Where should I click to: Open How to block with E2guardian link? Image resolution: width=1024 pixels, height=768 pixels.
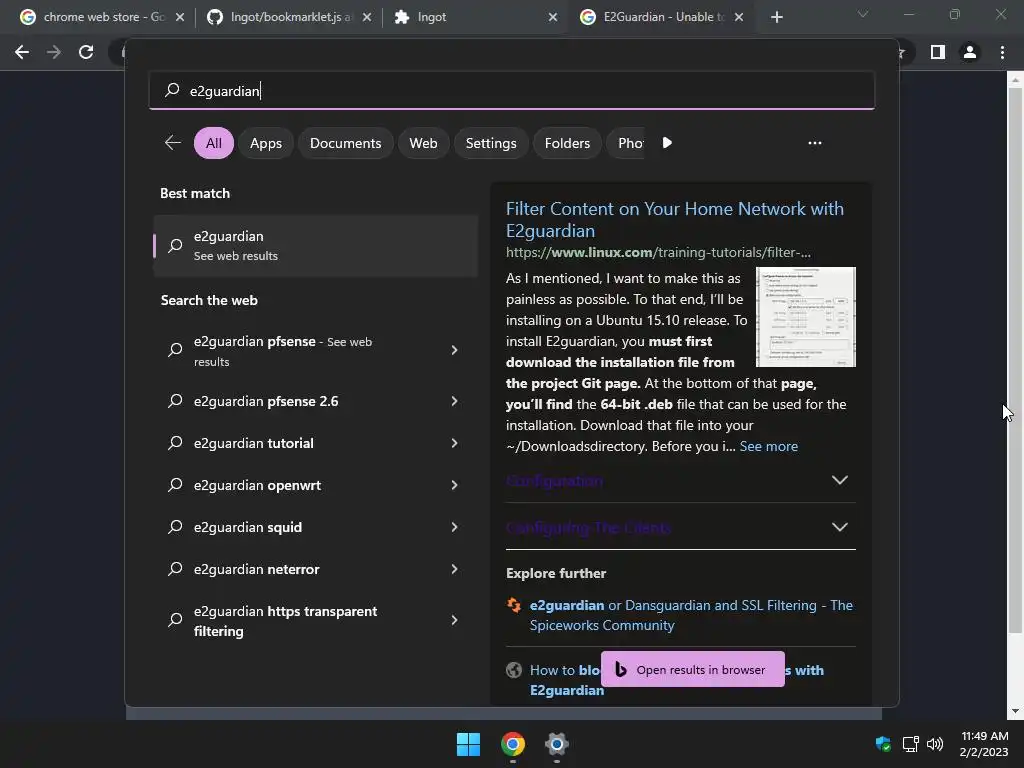coord(677,680)
